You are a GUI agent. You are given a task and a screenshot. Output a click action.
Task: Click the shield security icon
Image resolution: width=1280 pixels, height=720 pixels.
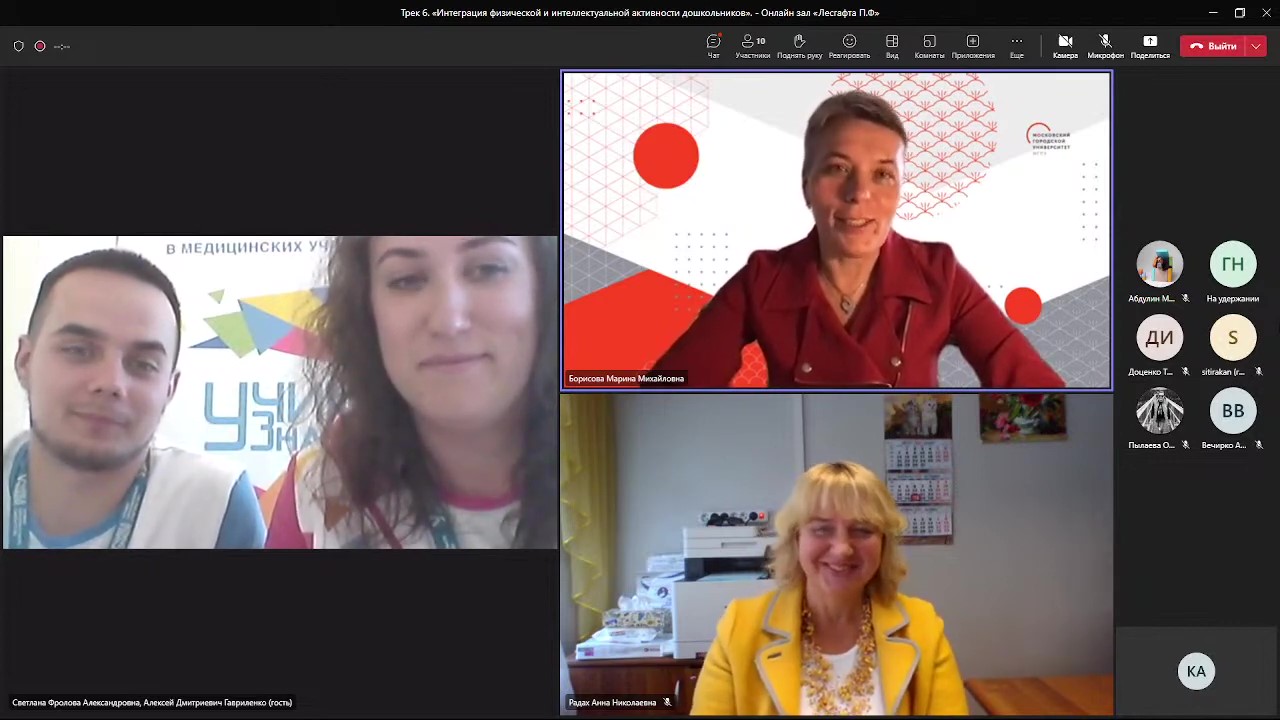(x=18, y=46)
